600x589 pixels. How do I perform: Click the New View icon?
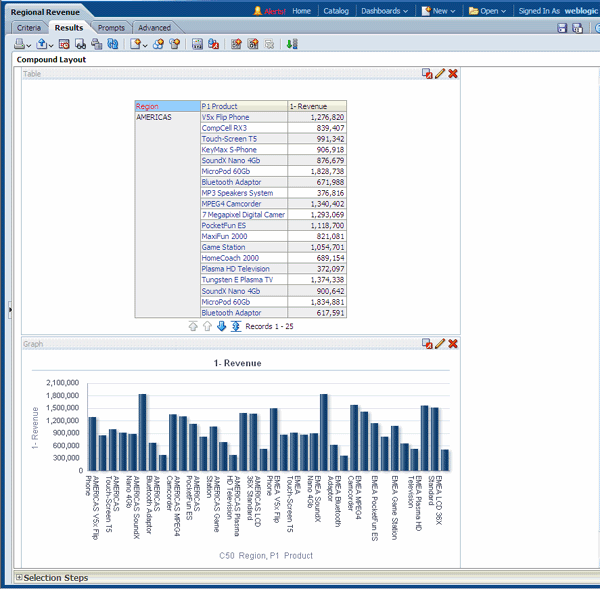[135, 44]
